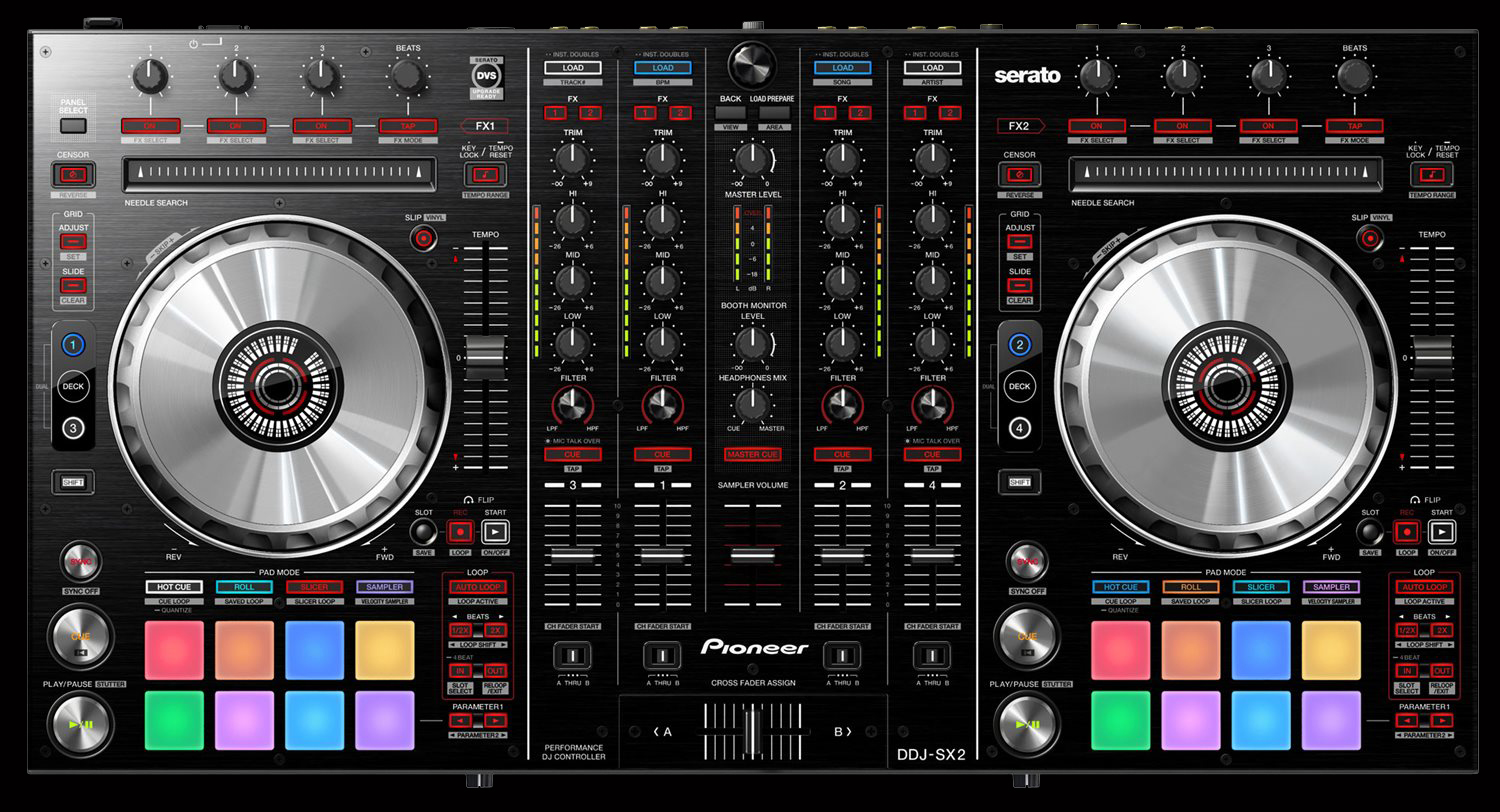1500x812 pixels.
Task: Tap the round CUE button on left deck
Action: pos(80,636)
